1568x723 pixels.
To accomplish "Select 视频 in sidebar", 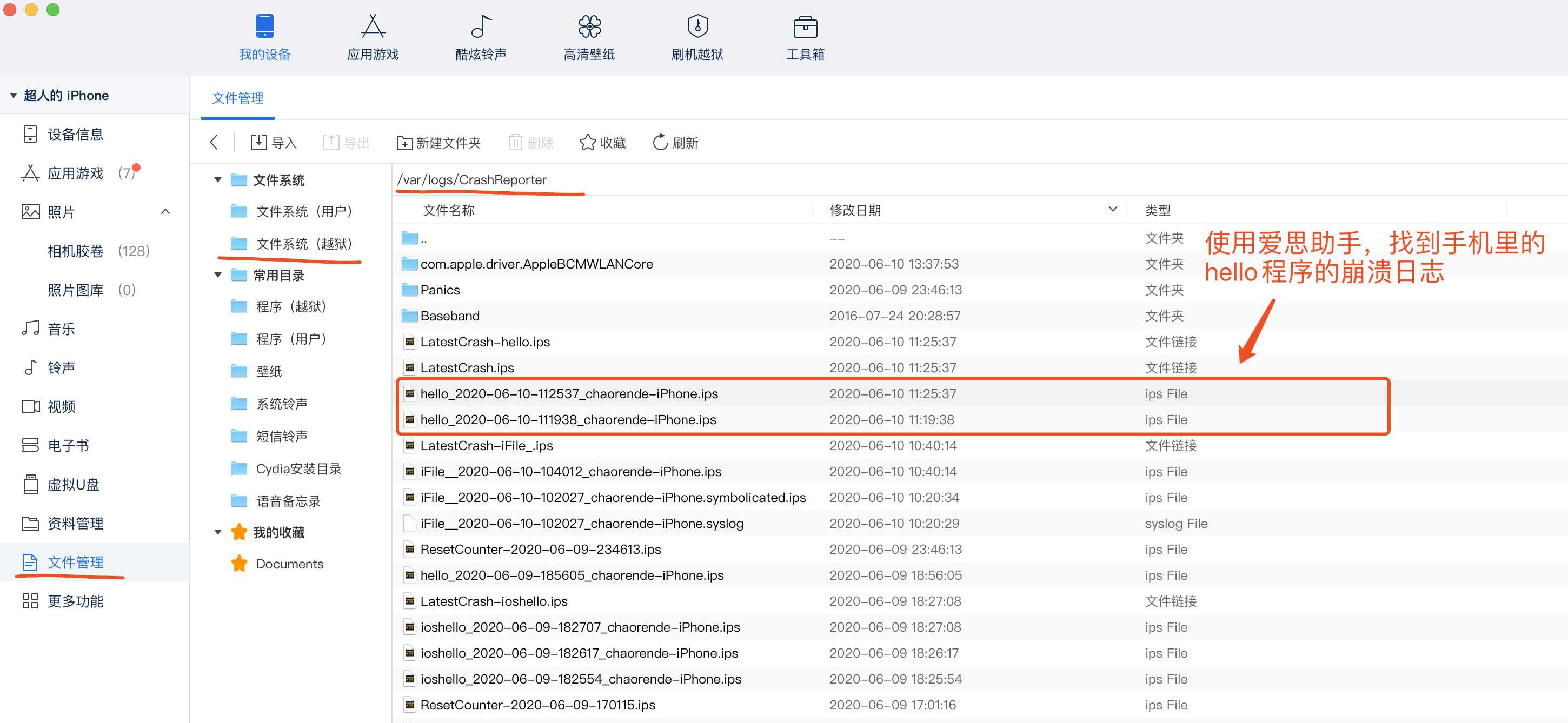I will click(x=95, y=407).
